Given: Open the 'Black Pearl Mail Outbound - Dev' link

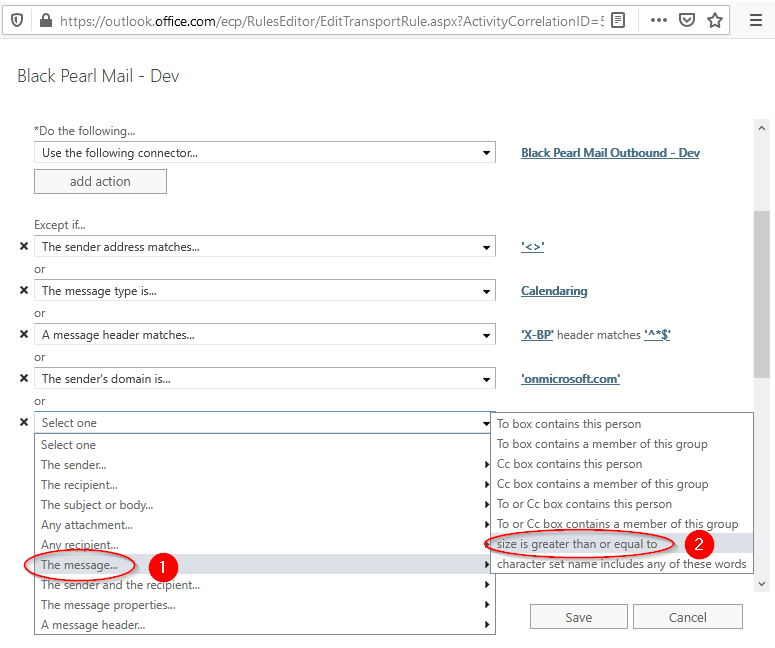Looking at the screenshot, I should tap(610, 153).
